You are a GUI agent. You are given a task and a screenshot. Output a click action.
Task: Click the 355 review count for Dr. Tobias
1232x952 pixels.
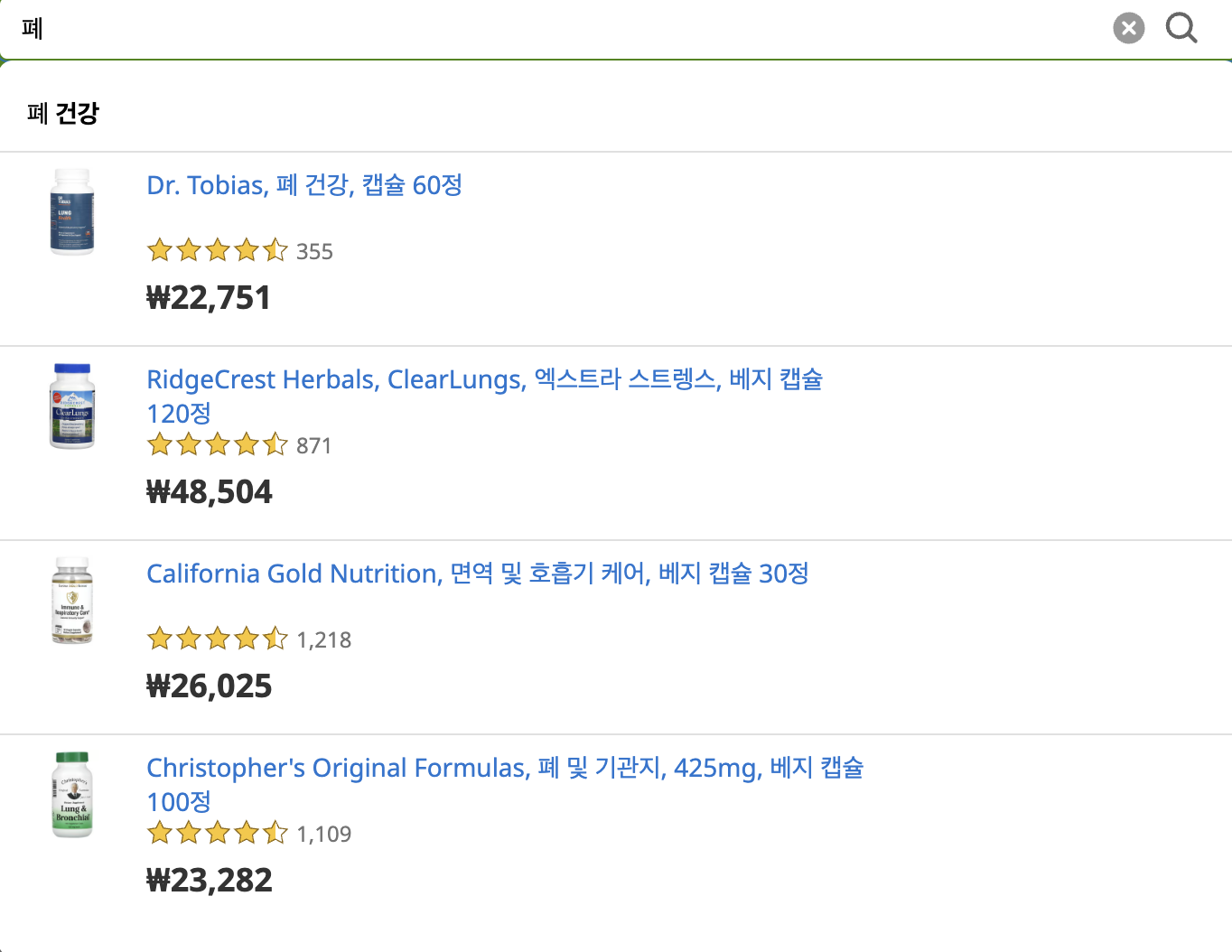(x=314, y=251)
